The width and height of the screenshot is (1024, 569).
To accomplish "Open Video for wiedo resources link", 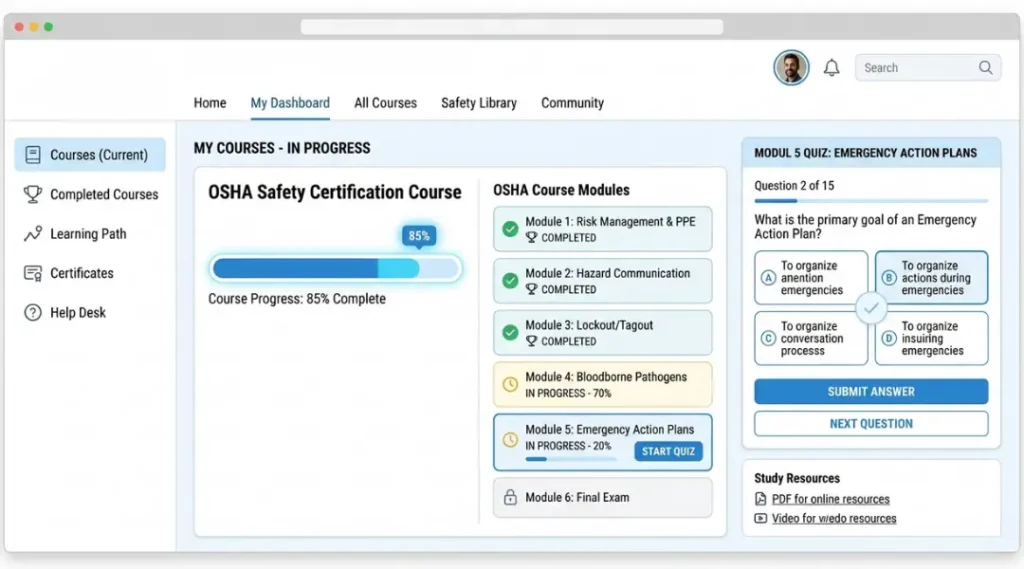I will (x=834, y=518).
